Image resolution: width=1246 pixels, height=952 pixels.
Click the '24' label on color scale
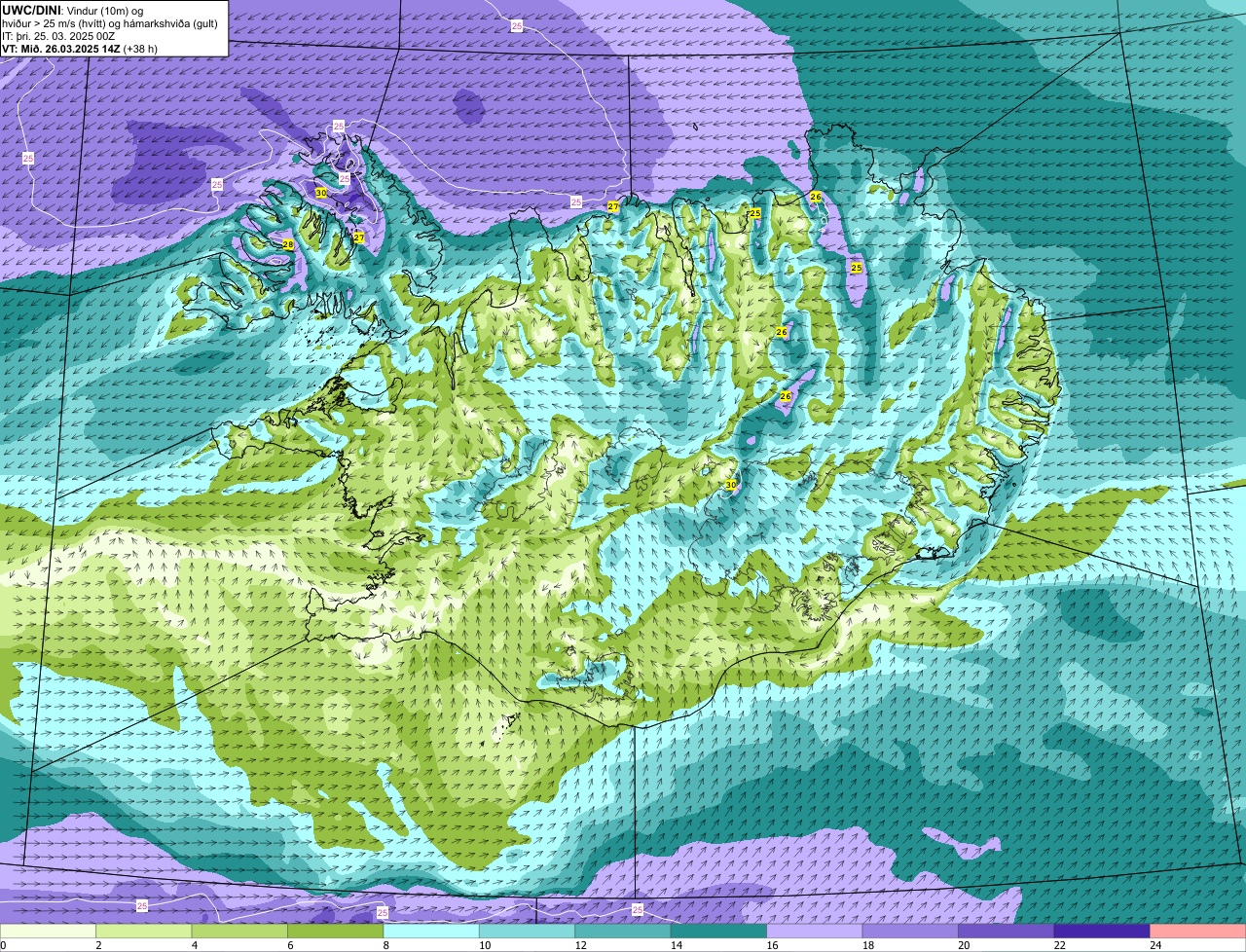pyautogui.click(x=1154, y=945)
